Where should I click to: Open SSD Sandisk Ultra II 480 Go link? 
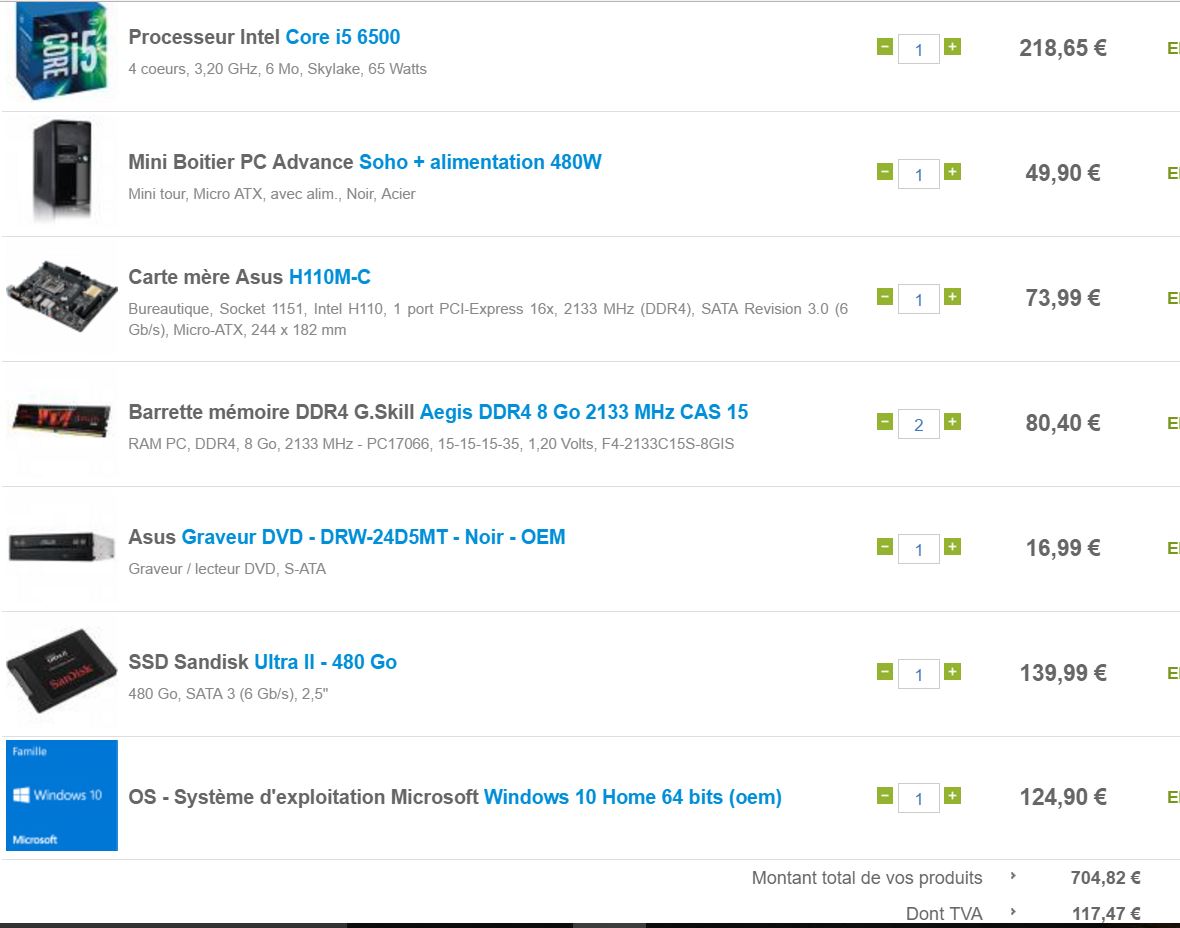(263, 662)
